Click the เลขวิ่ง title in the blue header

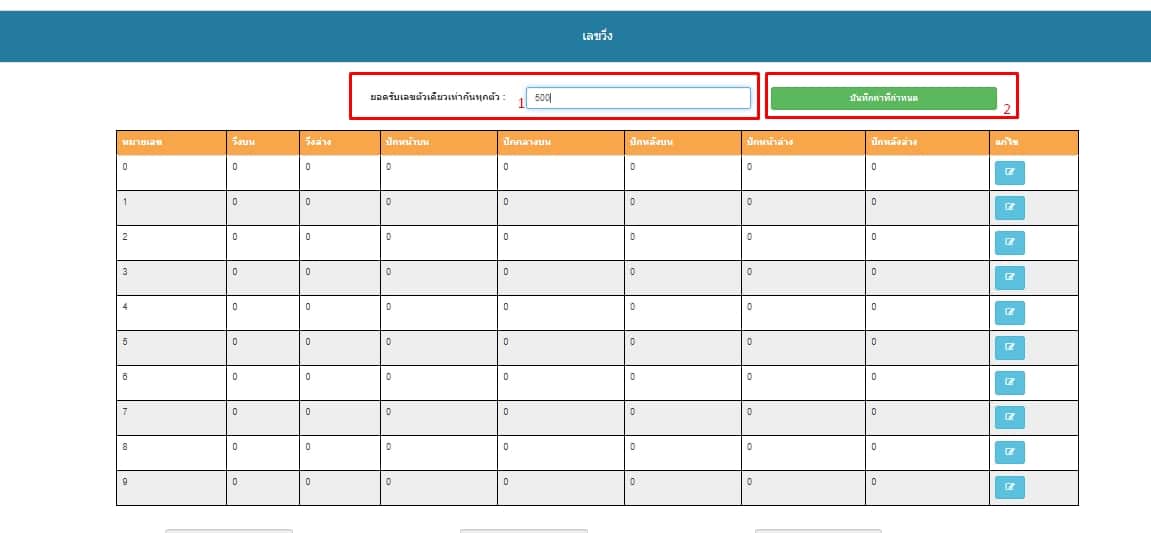point(597,37)
